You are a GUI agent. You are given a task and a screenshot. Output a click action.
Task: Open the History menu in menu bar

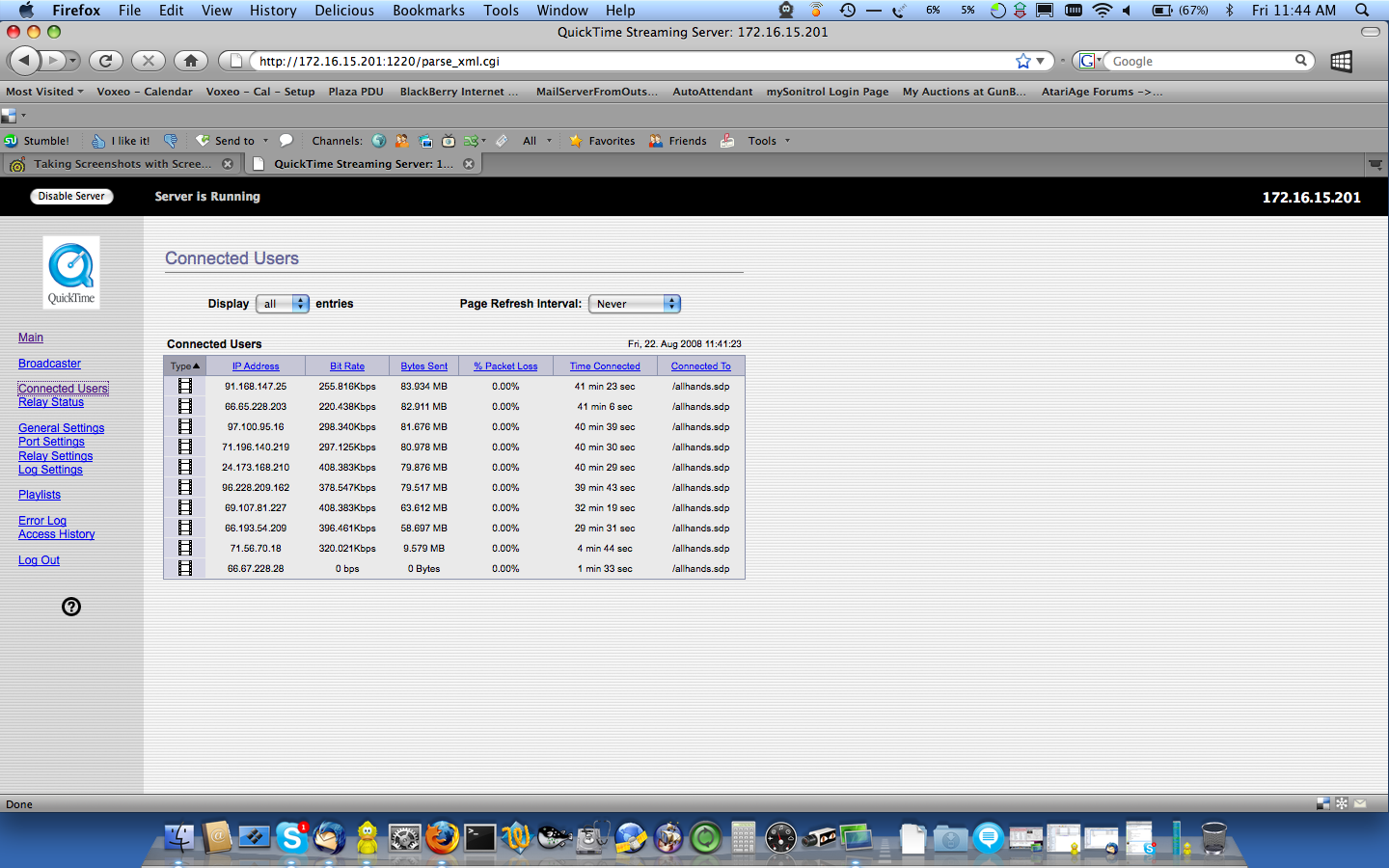coord(273,11)
